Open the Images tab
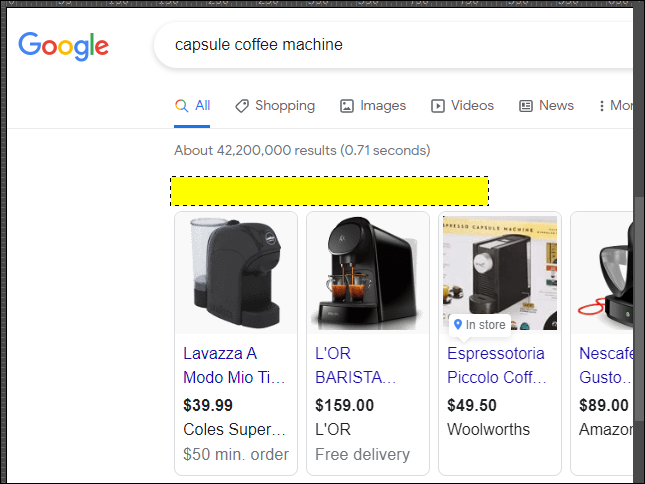Image resolution: width=645 pixels, height=484 pixels. pyautogui.click(x=373, y=106)
